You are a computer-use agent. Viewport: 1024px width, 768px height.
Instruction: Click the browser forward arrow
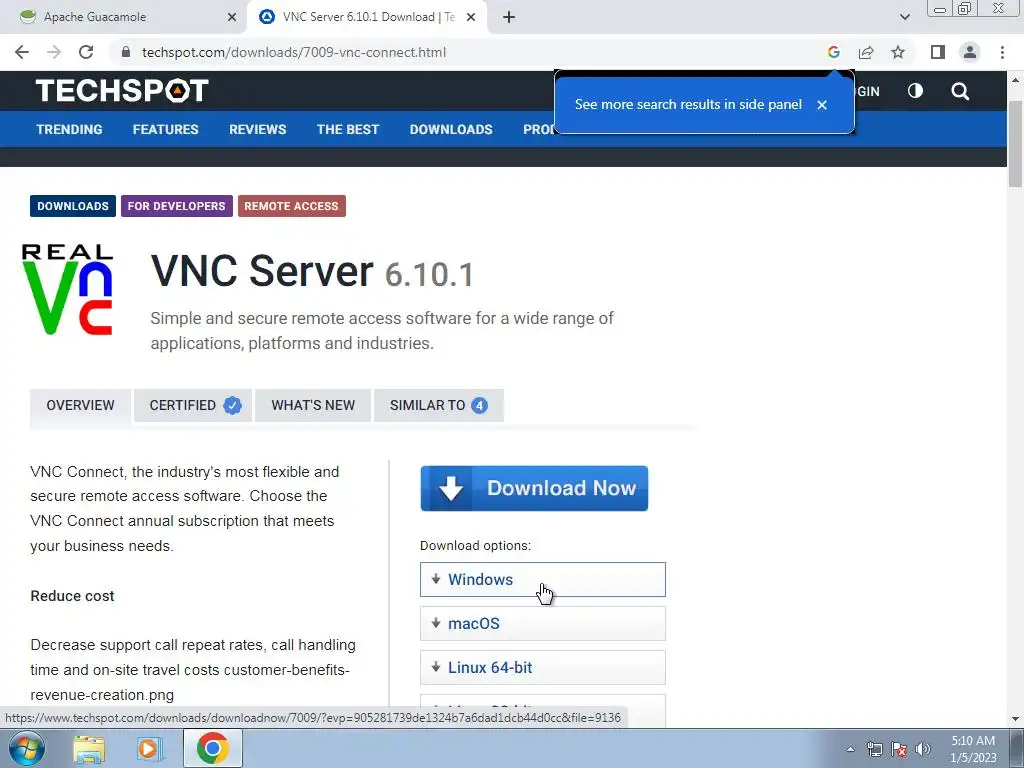point(54,52)
